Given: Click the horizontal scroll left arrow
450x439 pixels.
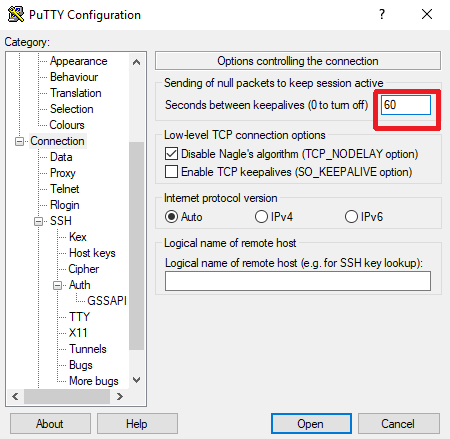Looking at the screenshot, I should click(x=15, y=396).
